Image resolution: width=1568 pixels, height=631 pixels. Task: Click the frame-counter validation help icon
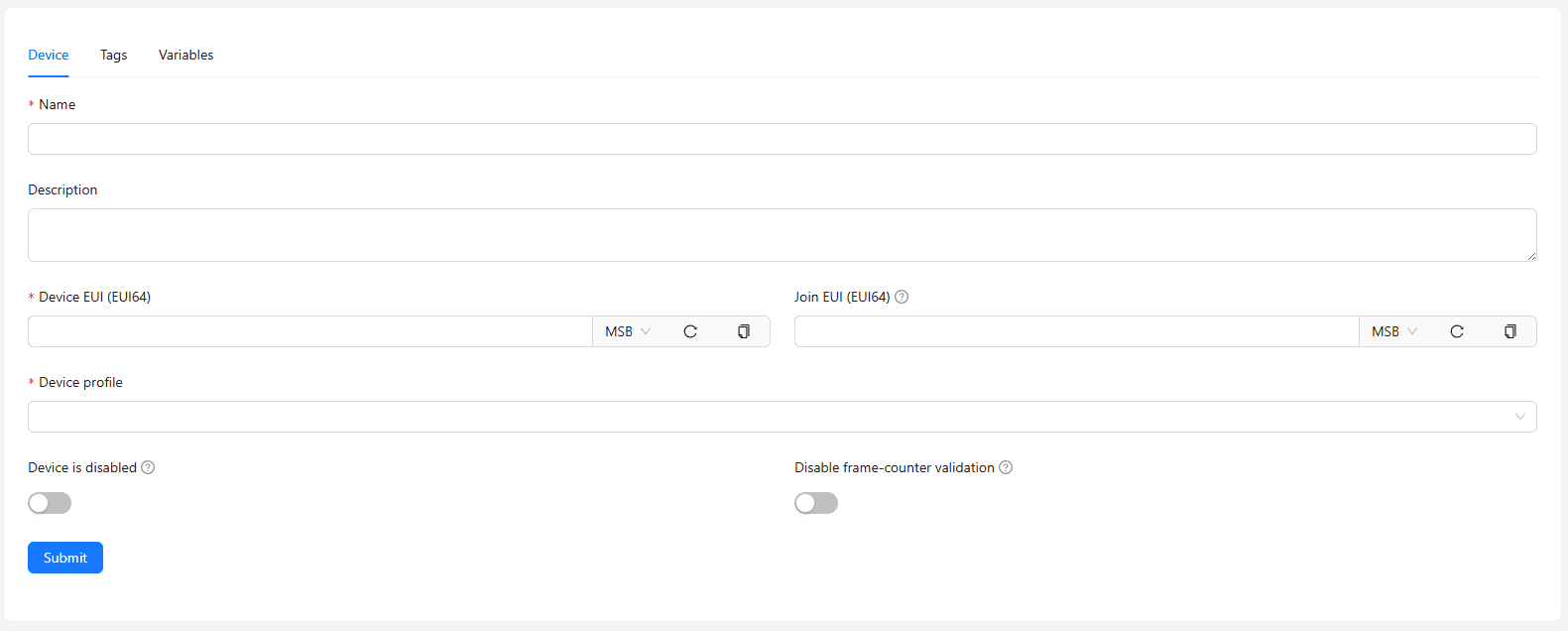click(1006, 466)
